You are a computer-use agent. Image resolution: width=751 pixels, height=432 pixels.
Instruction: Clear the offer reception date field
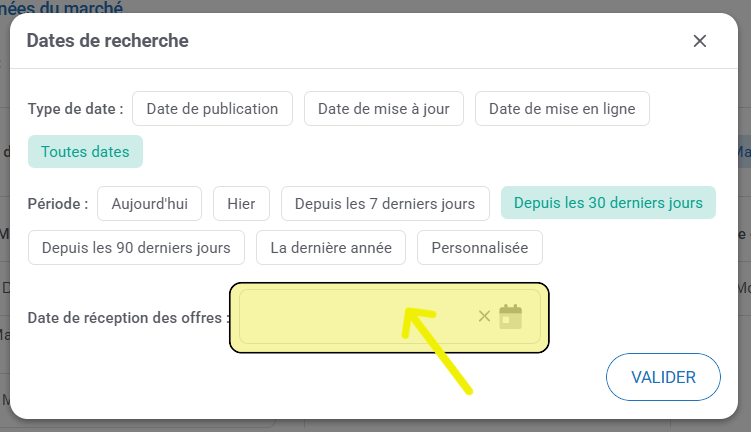tap(484, 317)
